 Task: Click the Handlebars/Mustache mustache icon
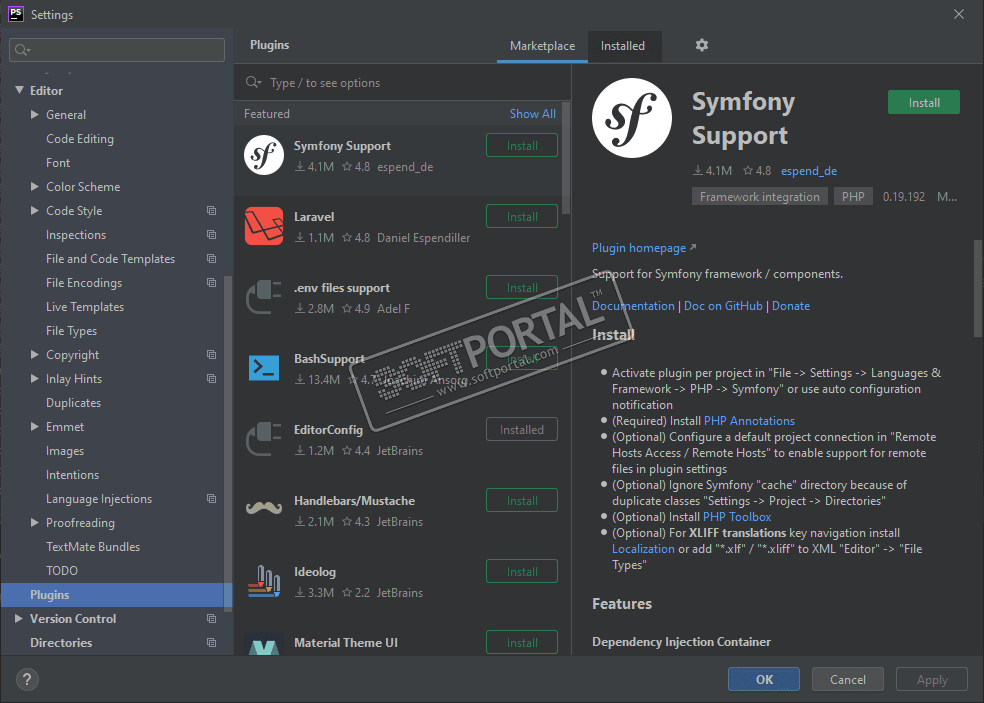pos(264,507)
